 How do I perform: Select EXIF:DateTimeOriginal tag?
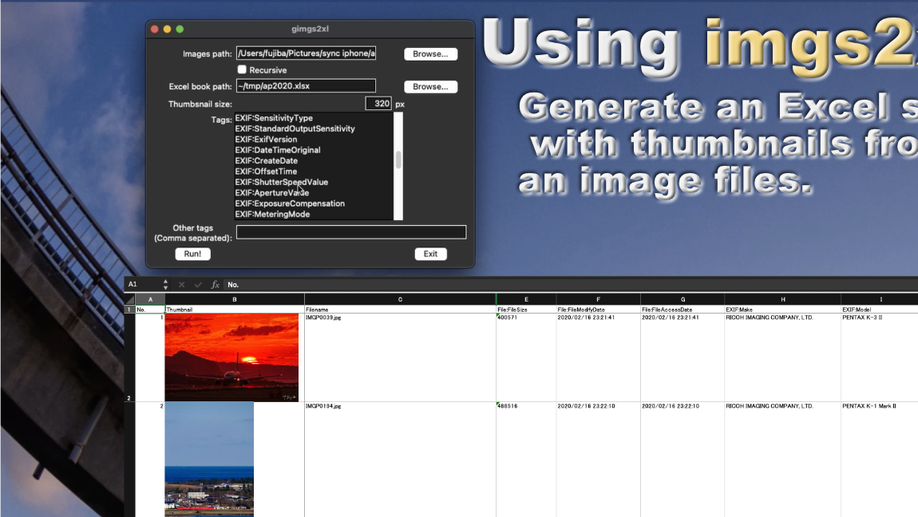coord(278,150)
